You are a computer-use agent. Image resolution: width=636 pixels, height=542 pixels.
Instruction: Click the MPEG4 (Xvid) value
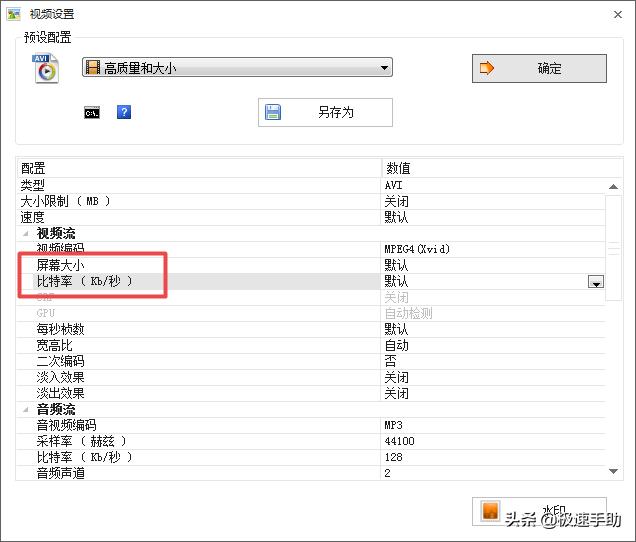click(x=417, y=249)
